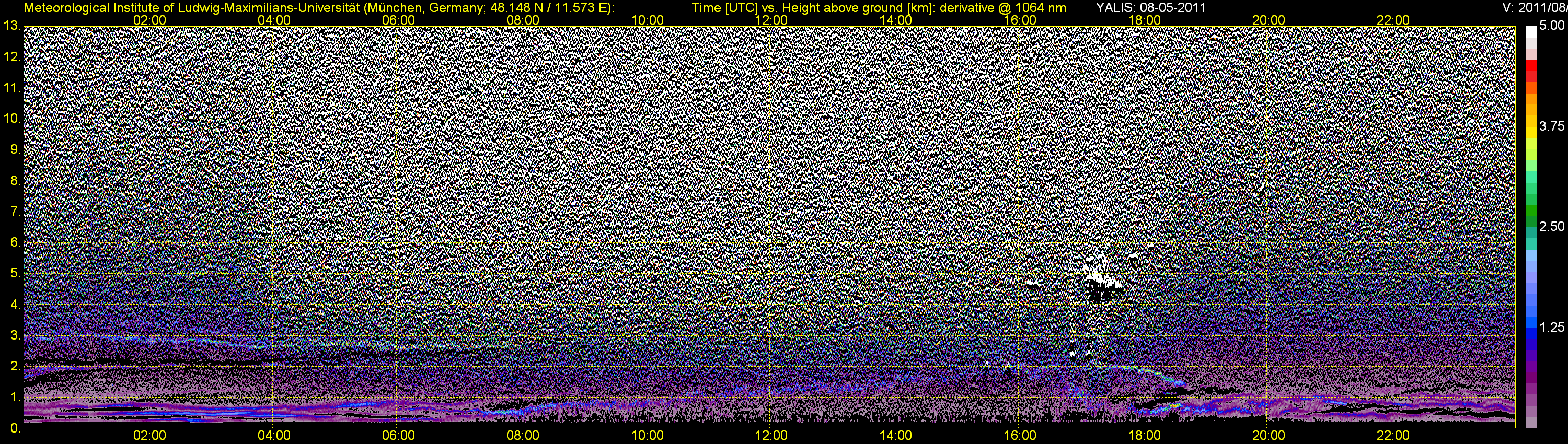Click the 20:00 label on the top time axis
Viewport: 1568px width, 444px height.
point(1269,20)
